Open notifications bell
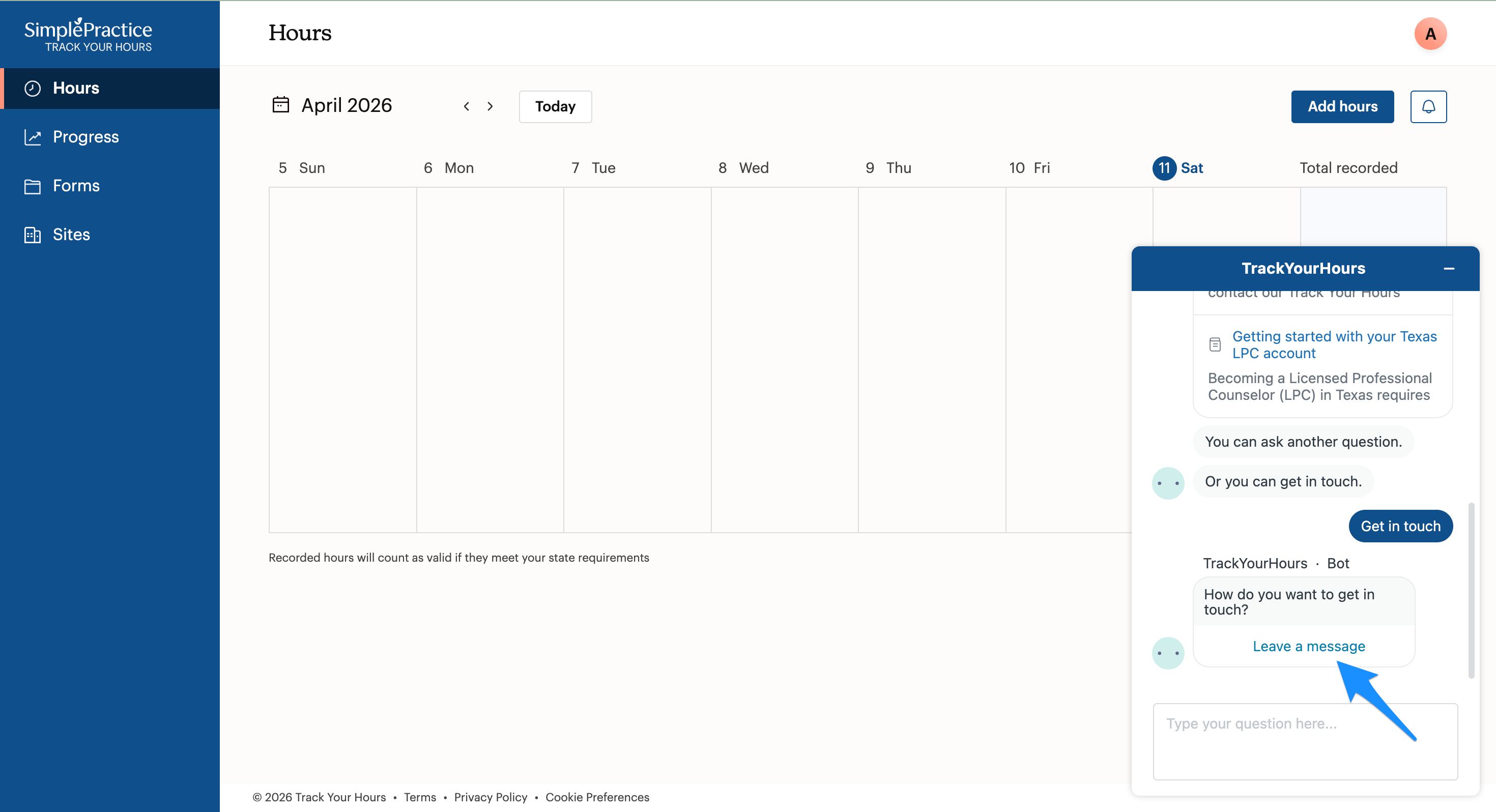The height and width of the screenshot is (812, 1496). [x=1428, y=106]
